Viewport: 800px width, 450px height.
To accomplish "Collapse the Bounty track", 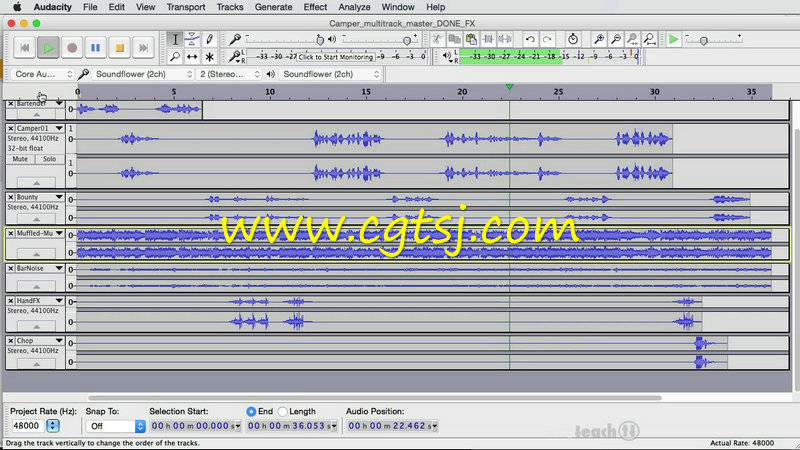I will point(36,219).
